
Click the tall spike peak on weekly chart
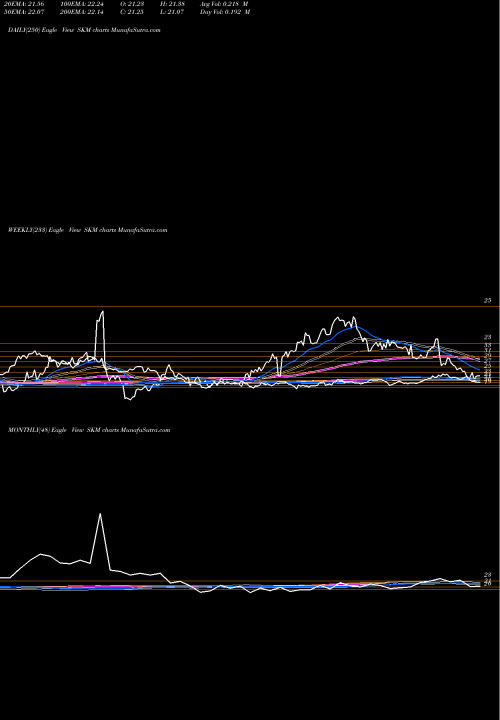102,312
